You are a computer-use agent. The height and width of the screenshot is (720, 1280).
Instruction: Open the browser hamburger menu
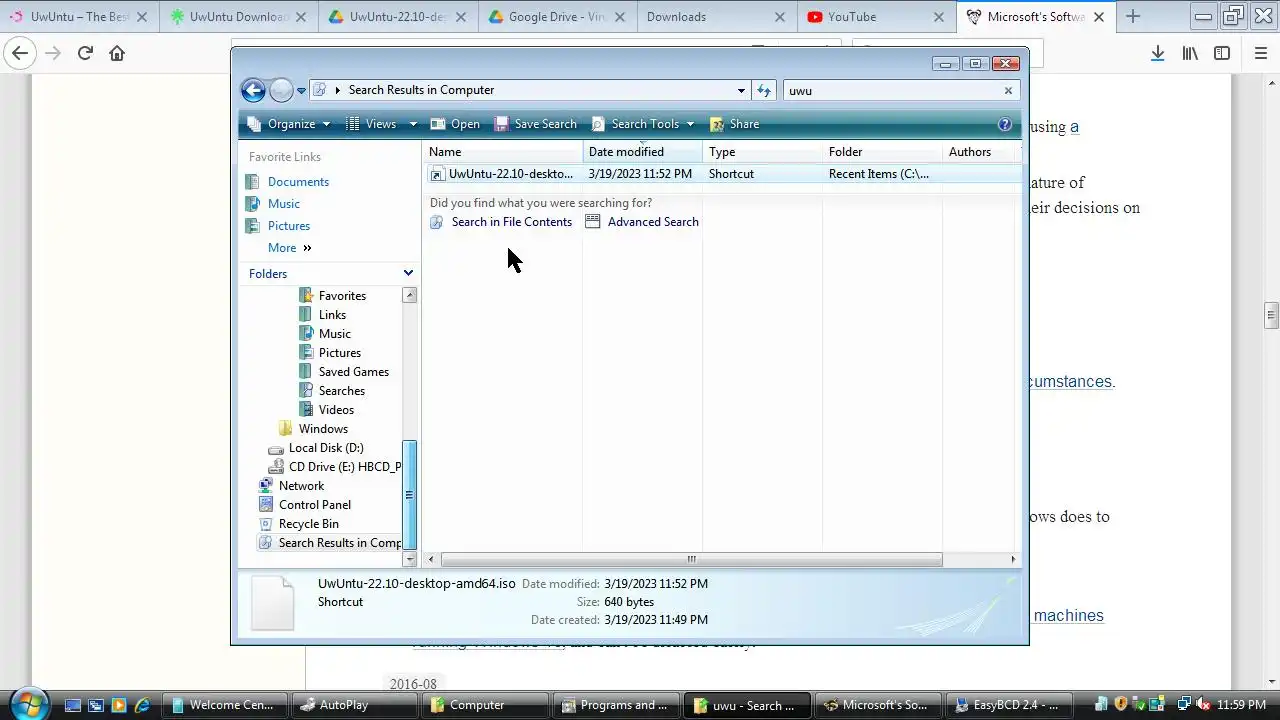point(1261,54)
